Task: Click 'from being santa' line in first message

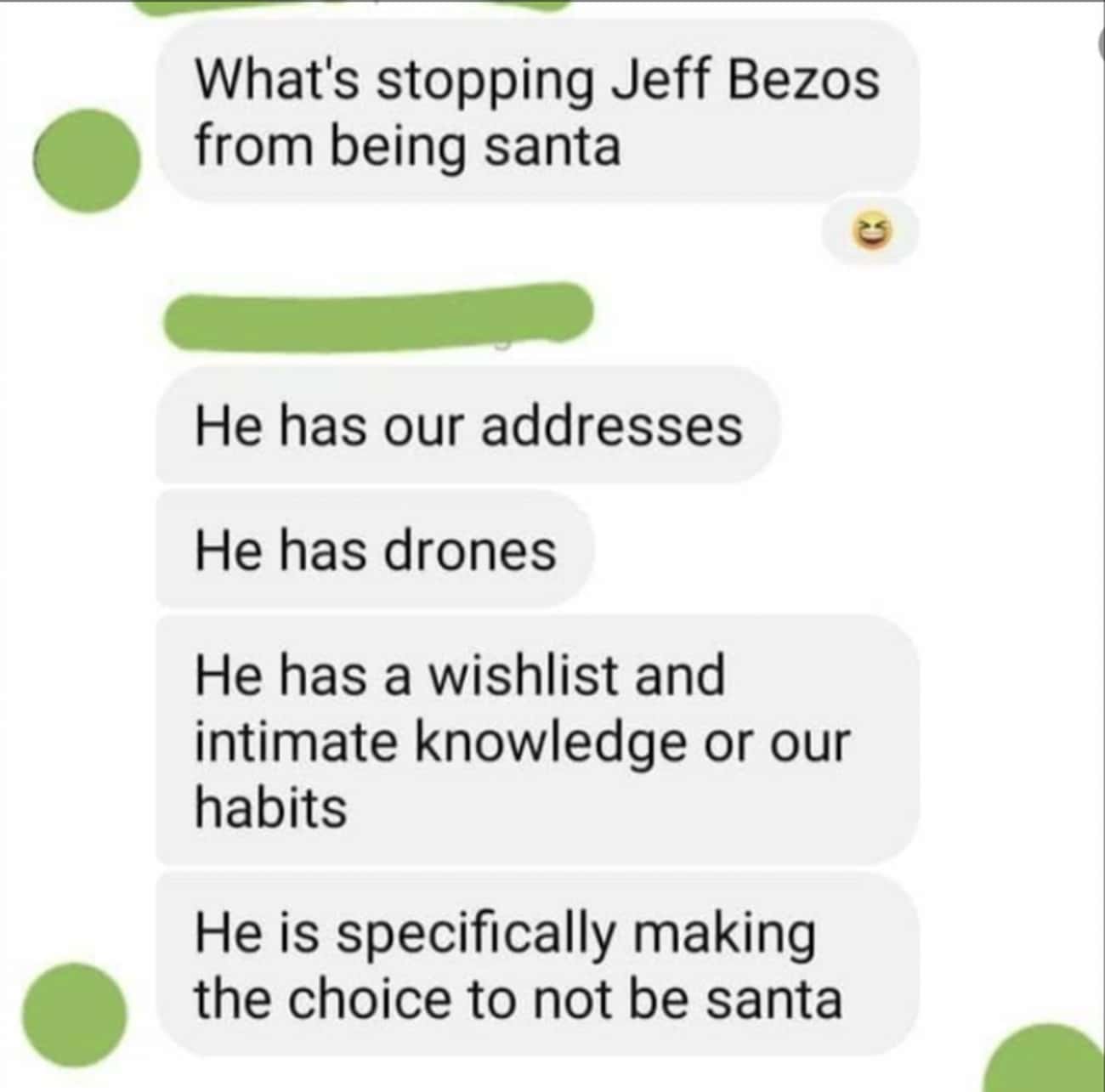Action: (408, 147)
